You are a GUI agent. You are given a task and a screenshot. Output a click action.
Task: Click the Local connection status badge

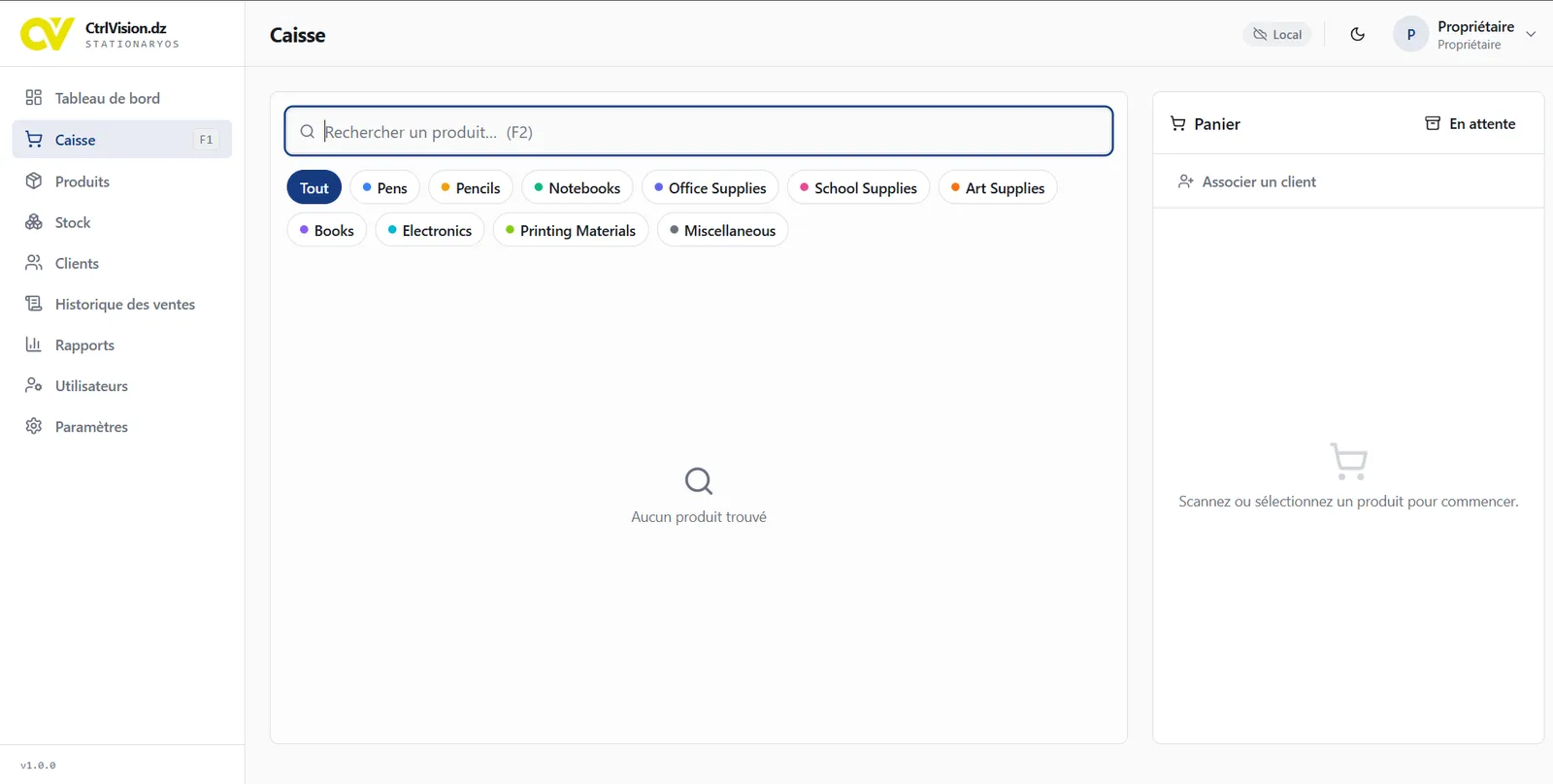1277,34
